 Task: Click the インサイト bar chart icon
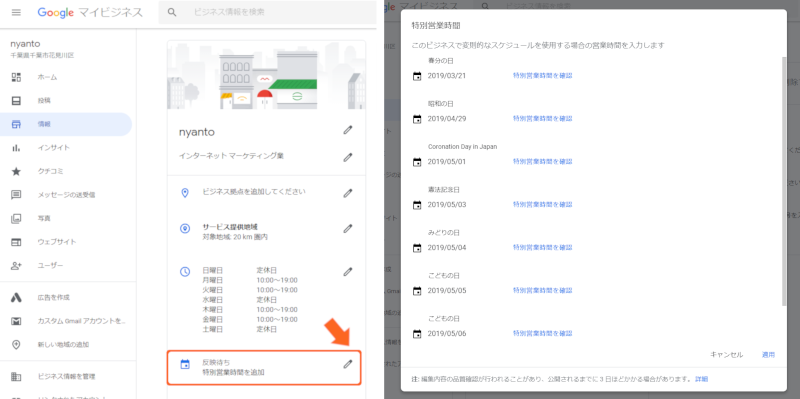coord(16,147)
